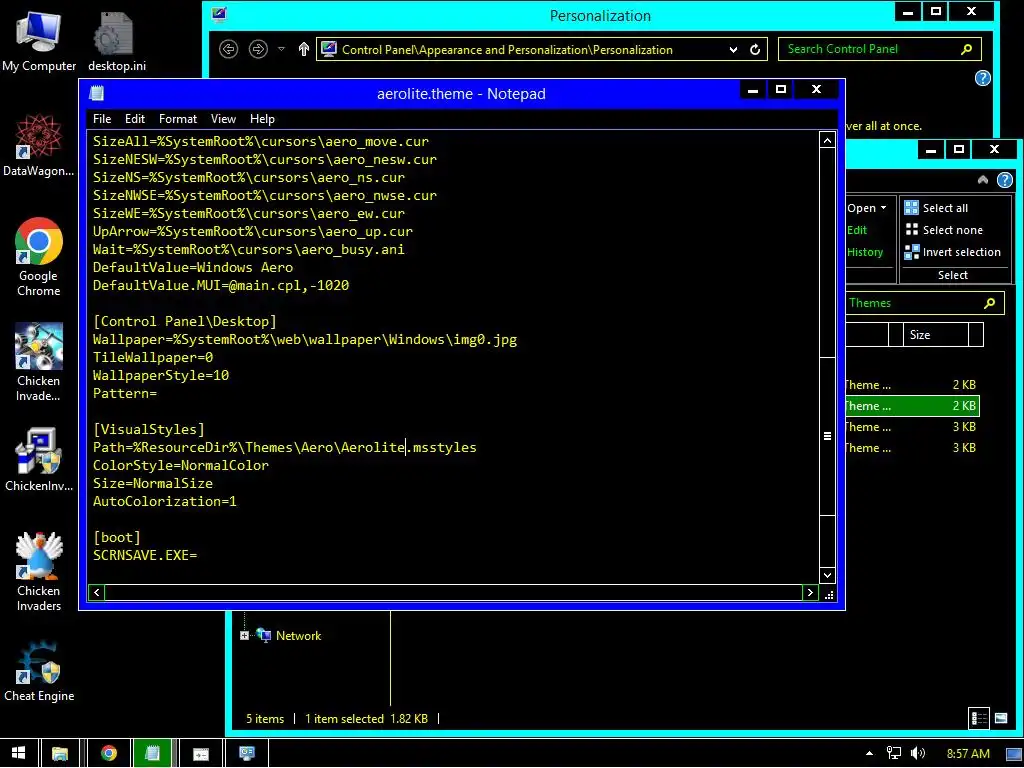Click History in the Explorer ribbon
This screenshot has width=1024, height=768.
865,252
